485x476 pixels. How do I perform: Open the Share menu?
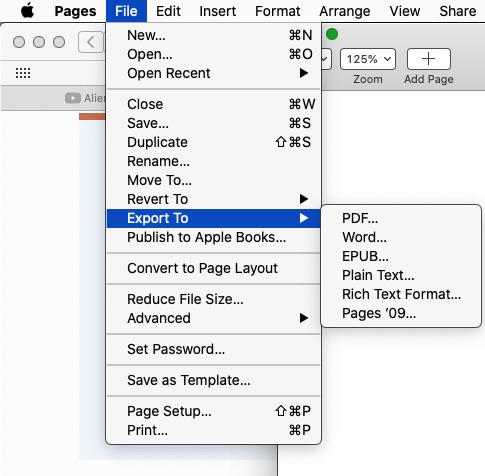pos(458,11)
